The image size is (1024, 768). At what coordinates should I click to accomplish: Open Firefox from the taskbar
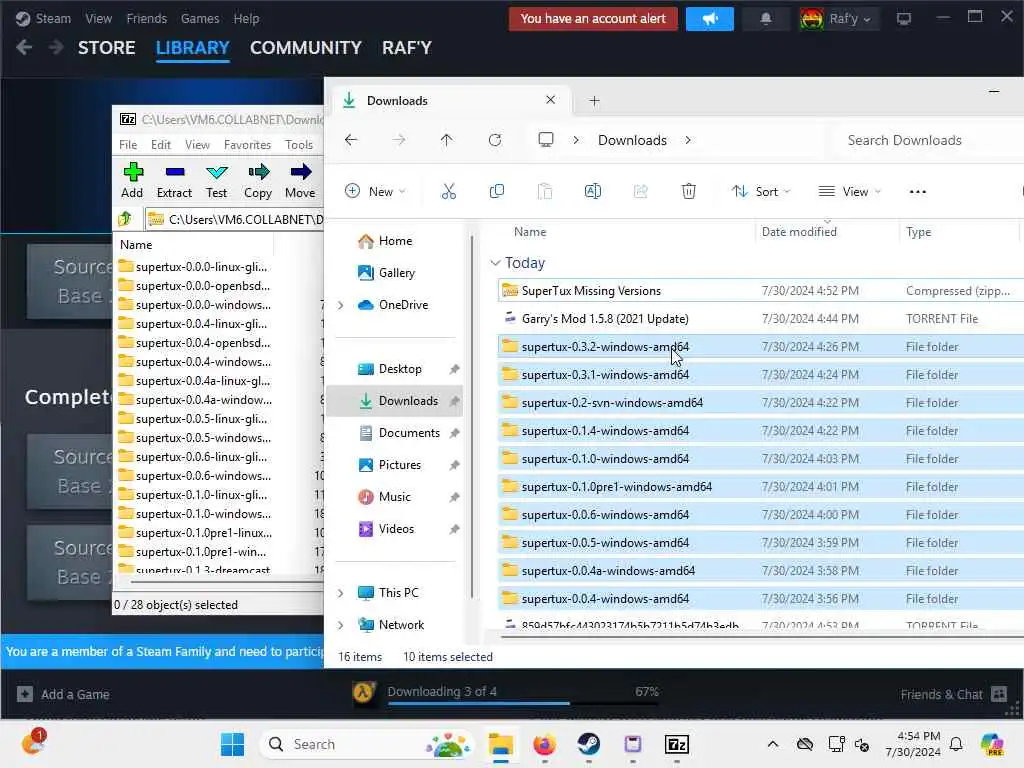pos(544,744)
